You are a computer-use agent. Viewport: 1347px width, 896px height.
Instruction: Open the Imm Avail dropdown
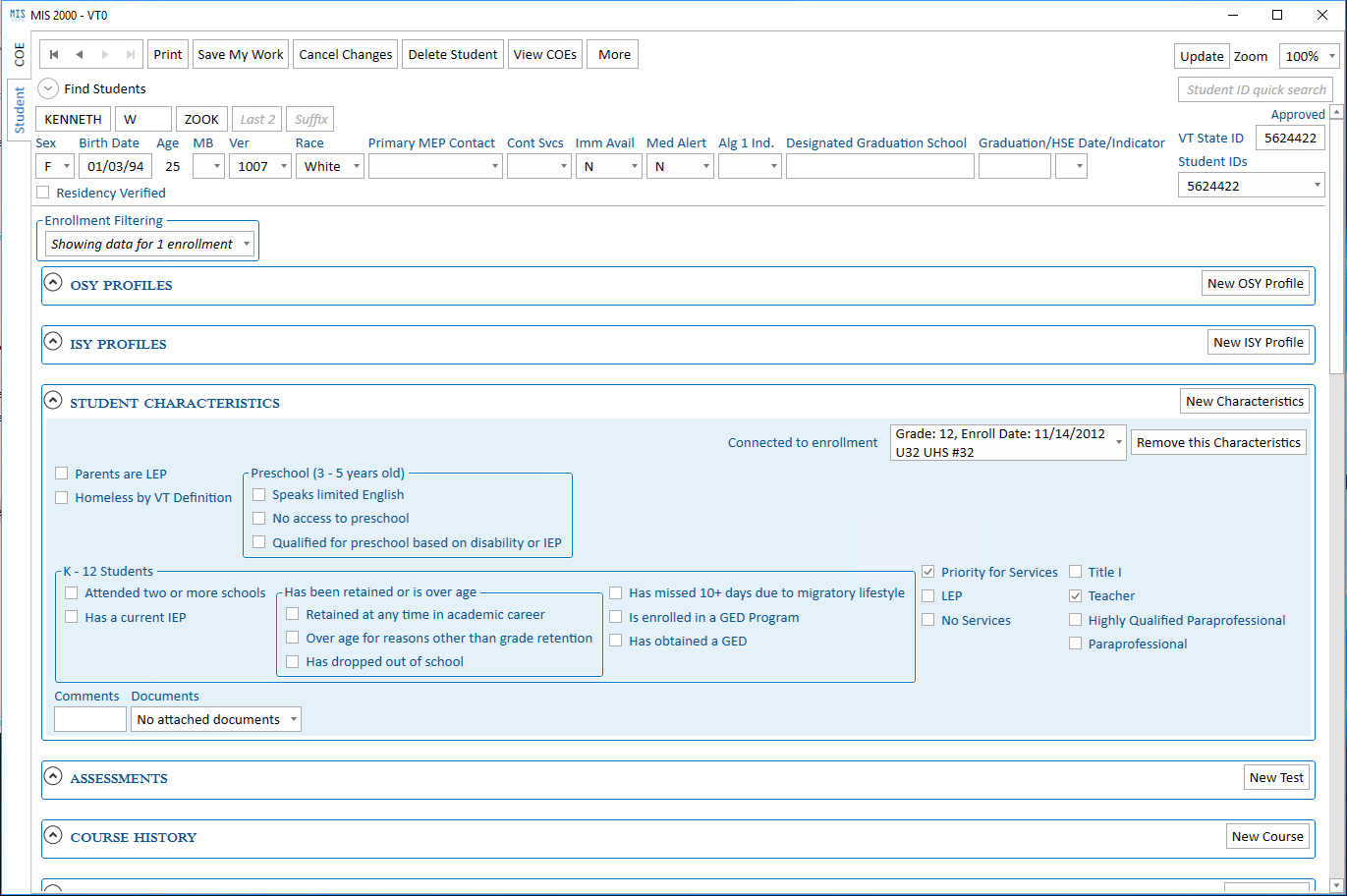tap(608, 166)
